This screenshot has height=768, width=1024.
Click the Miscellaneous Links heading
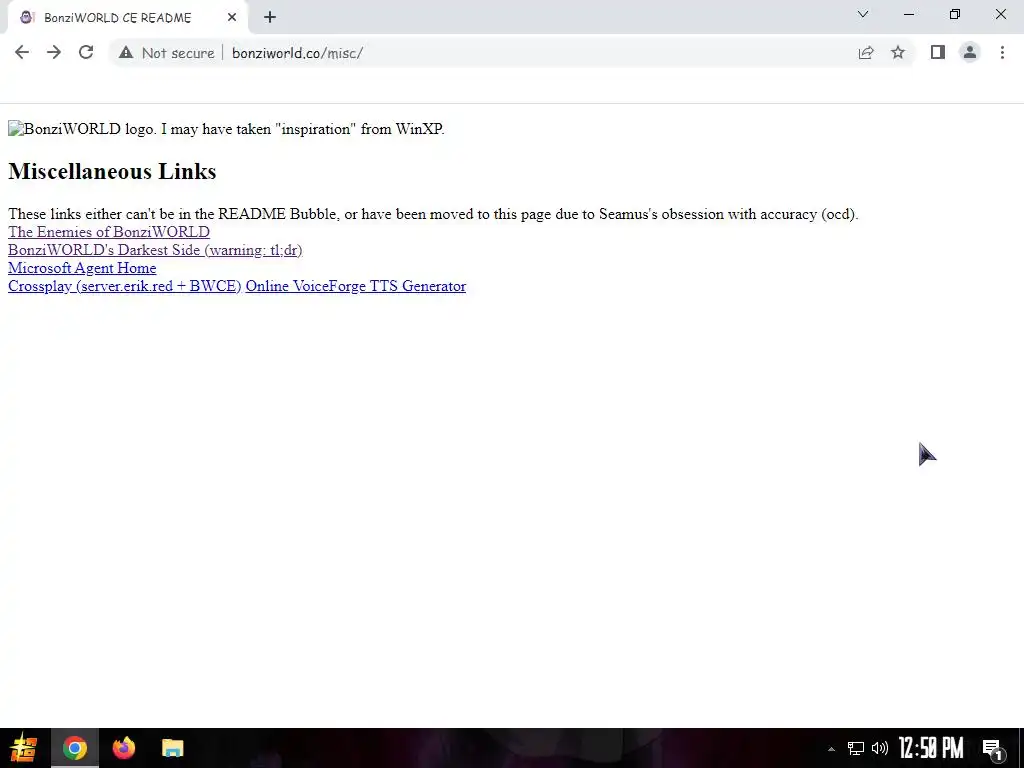point(112,171)
